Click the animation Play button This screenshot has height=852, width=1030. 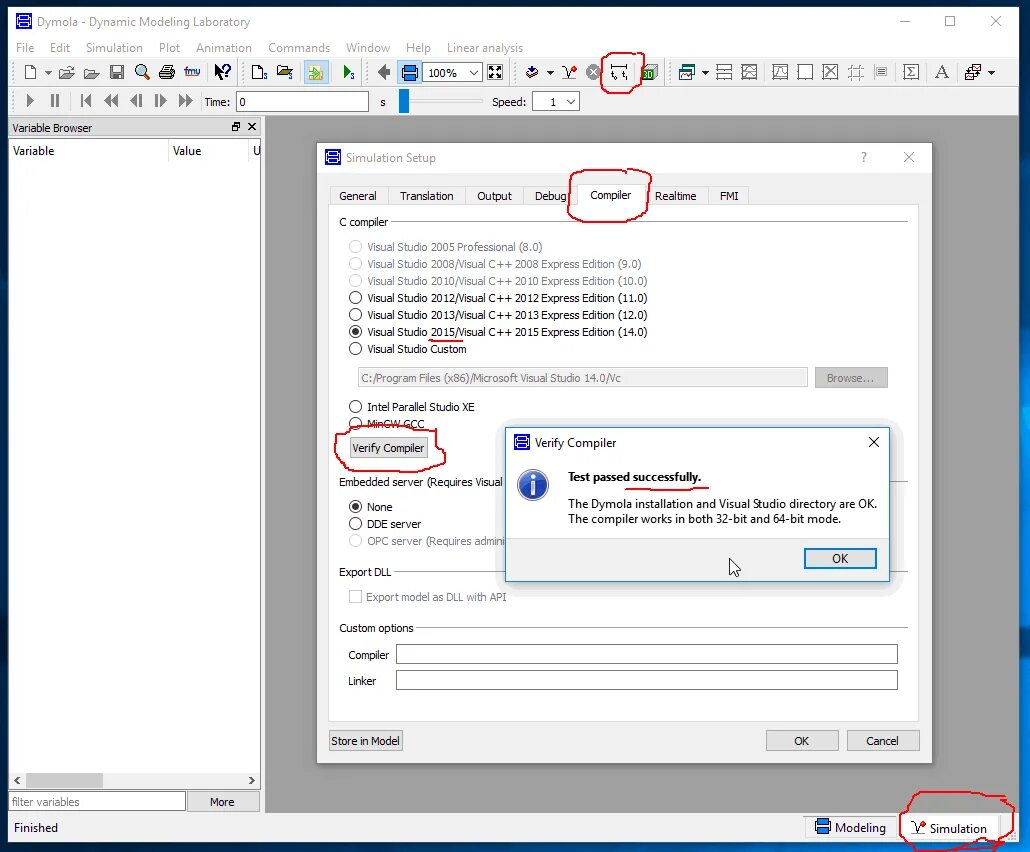click(x=30, y=101)
